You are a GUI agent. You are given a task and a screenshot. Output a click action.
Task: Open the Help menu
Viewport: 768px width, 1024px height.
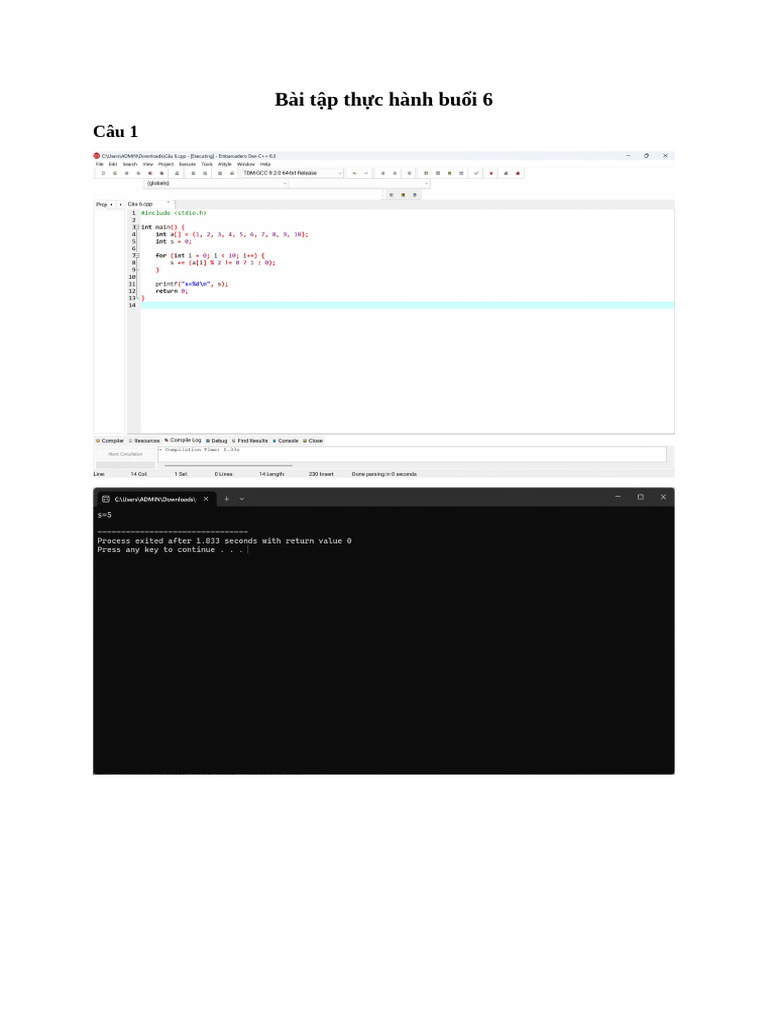[265, 164]
